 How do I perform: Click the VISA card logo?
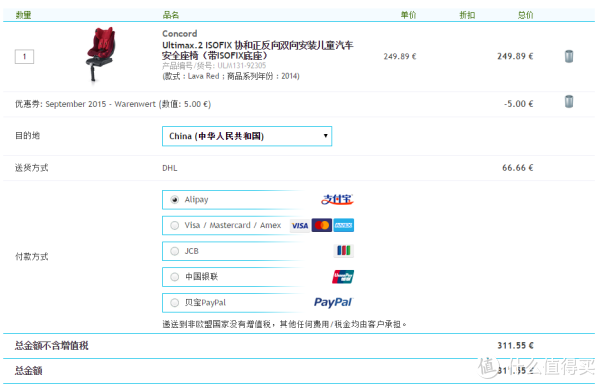300,225
